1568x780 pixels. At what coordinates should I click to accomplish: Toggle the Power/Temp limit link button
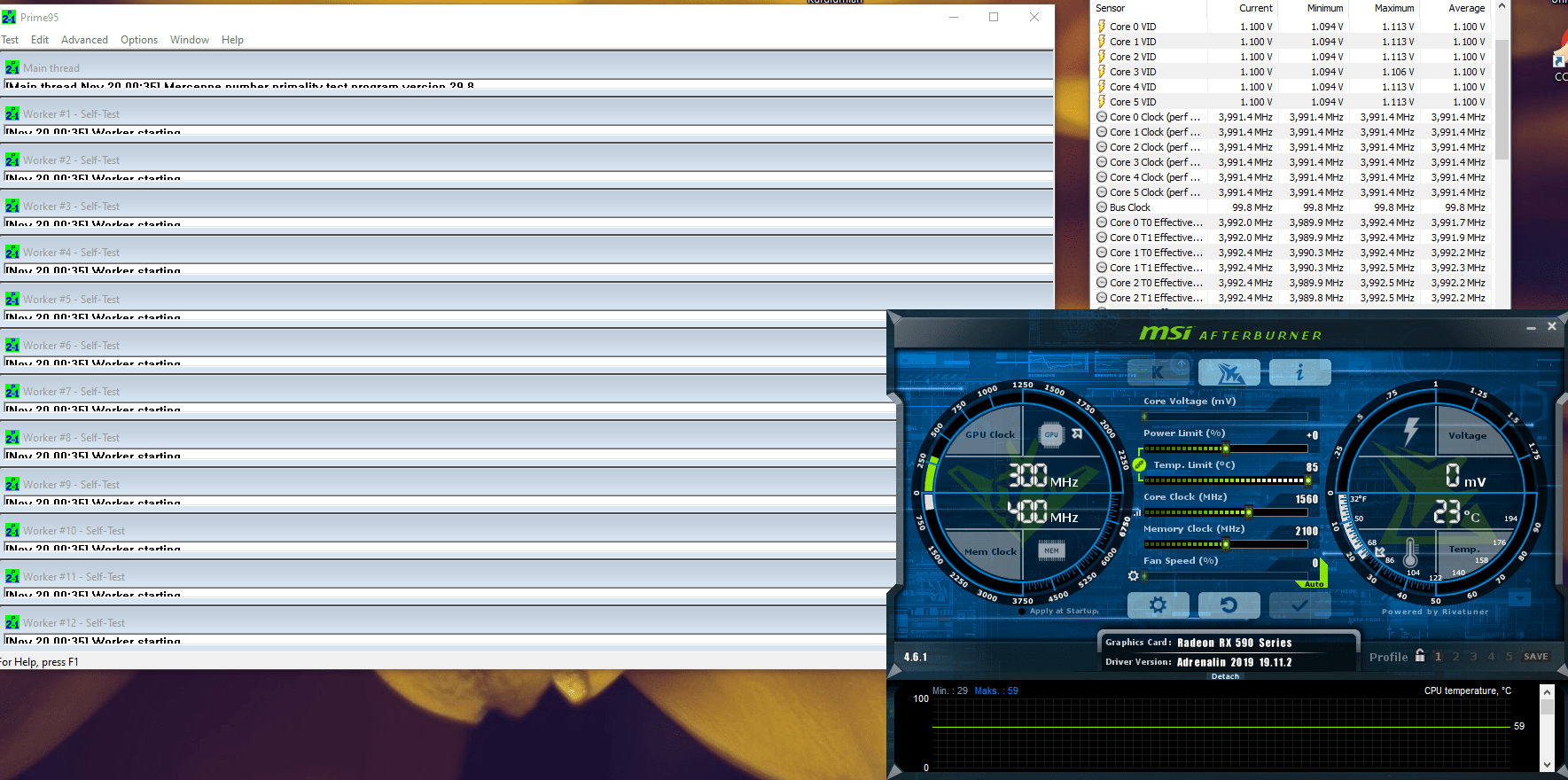click(1139, 464)
